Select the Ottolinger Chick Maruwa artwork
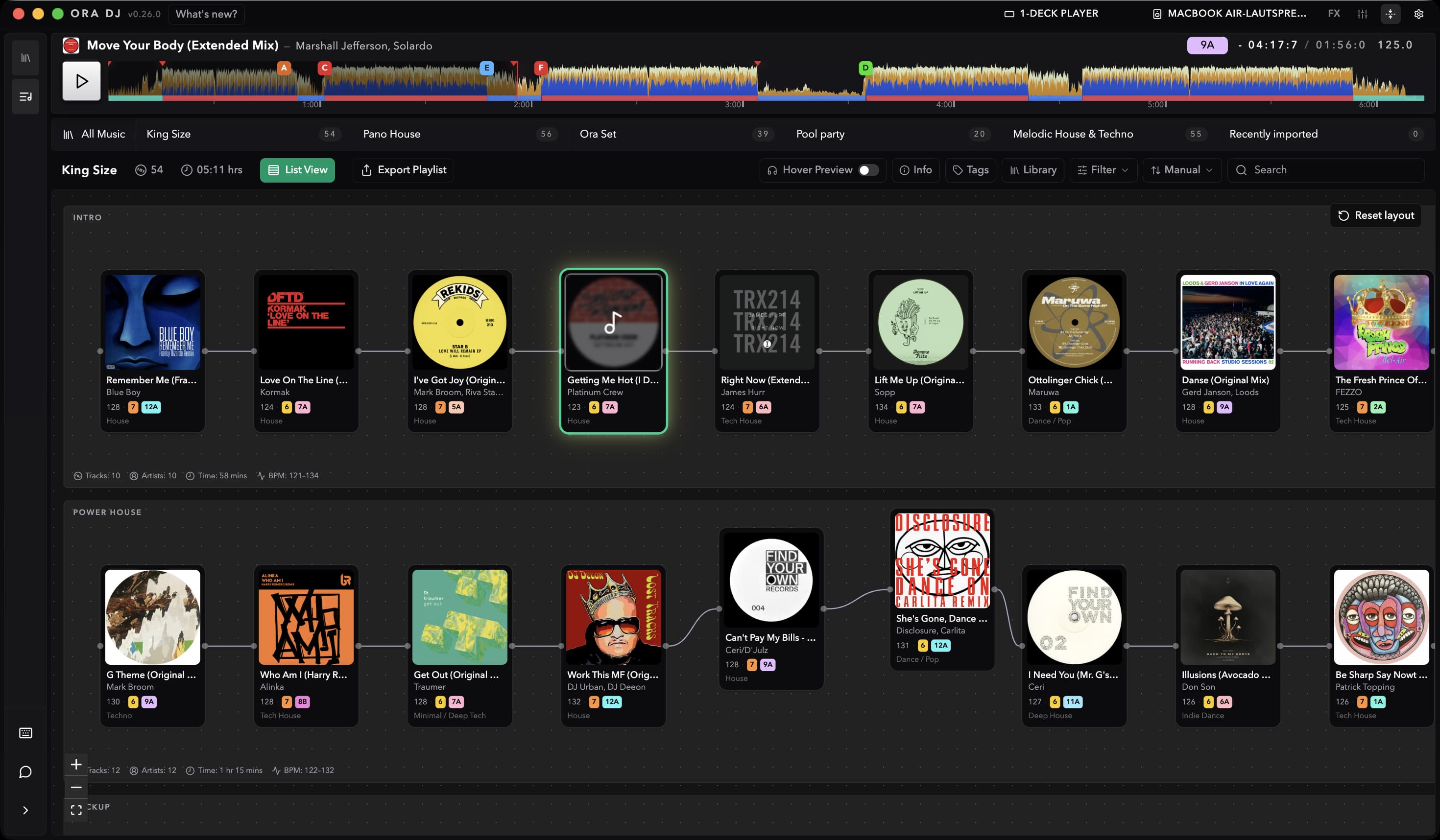1440x840 pixels. 1074,322
